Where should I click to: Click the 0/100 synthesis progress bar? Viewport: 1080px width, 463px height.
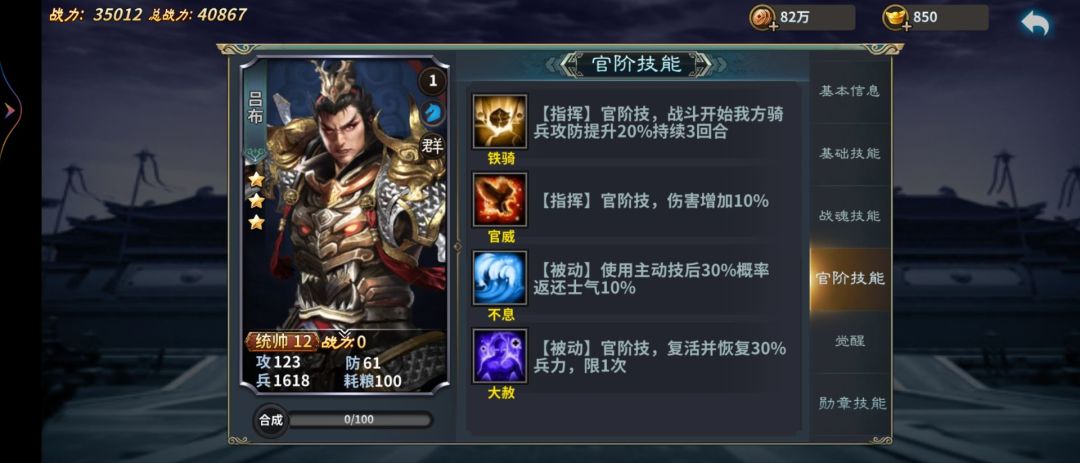359,420
